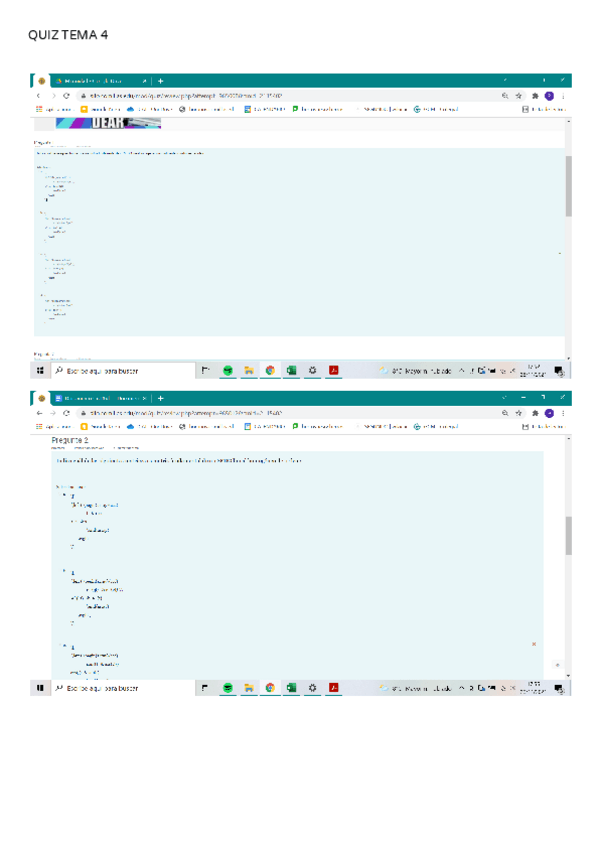Screen dimensions: 600x848
Task: Open extensions puzzle icon in the lower browser
Action: click(535, 413)
